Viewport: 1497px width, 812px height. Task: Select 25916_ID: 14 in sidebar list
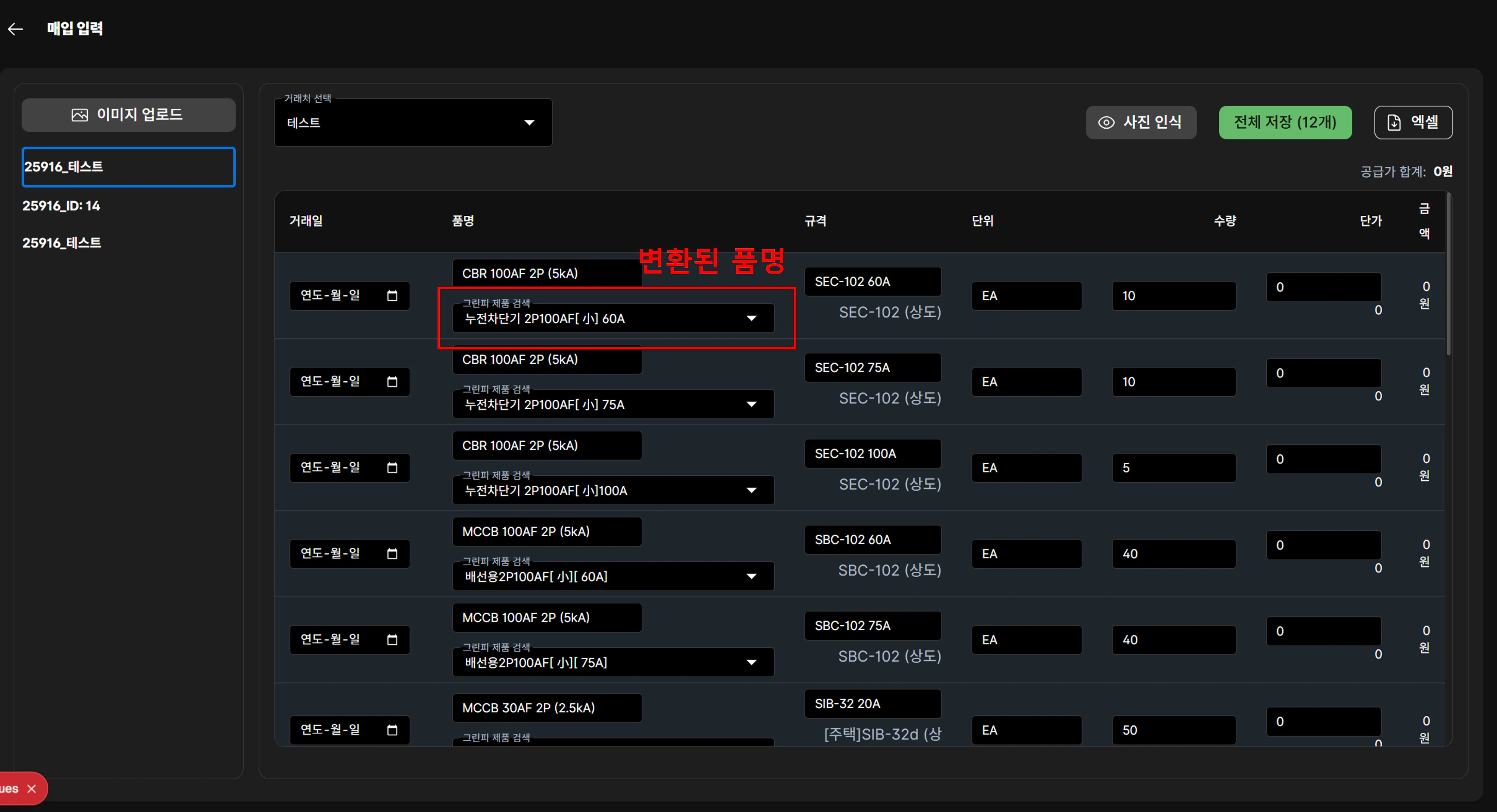pos(62,206)
